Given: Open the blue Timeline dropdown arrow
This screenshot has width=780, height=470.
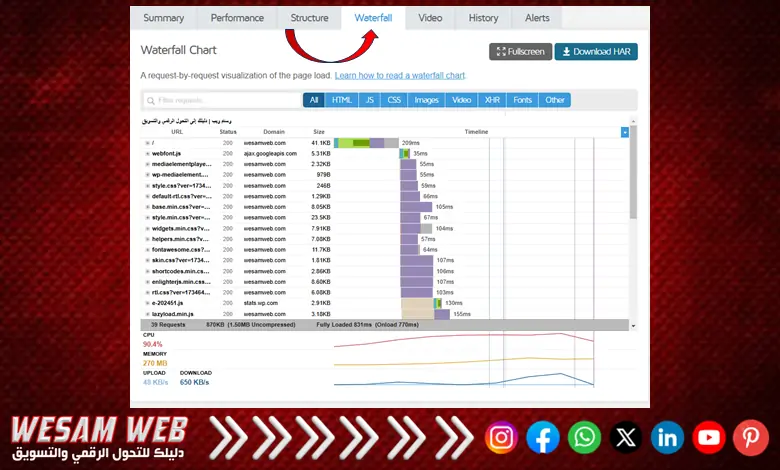Looking at the screenshot, I should tap(625, 132).
